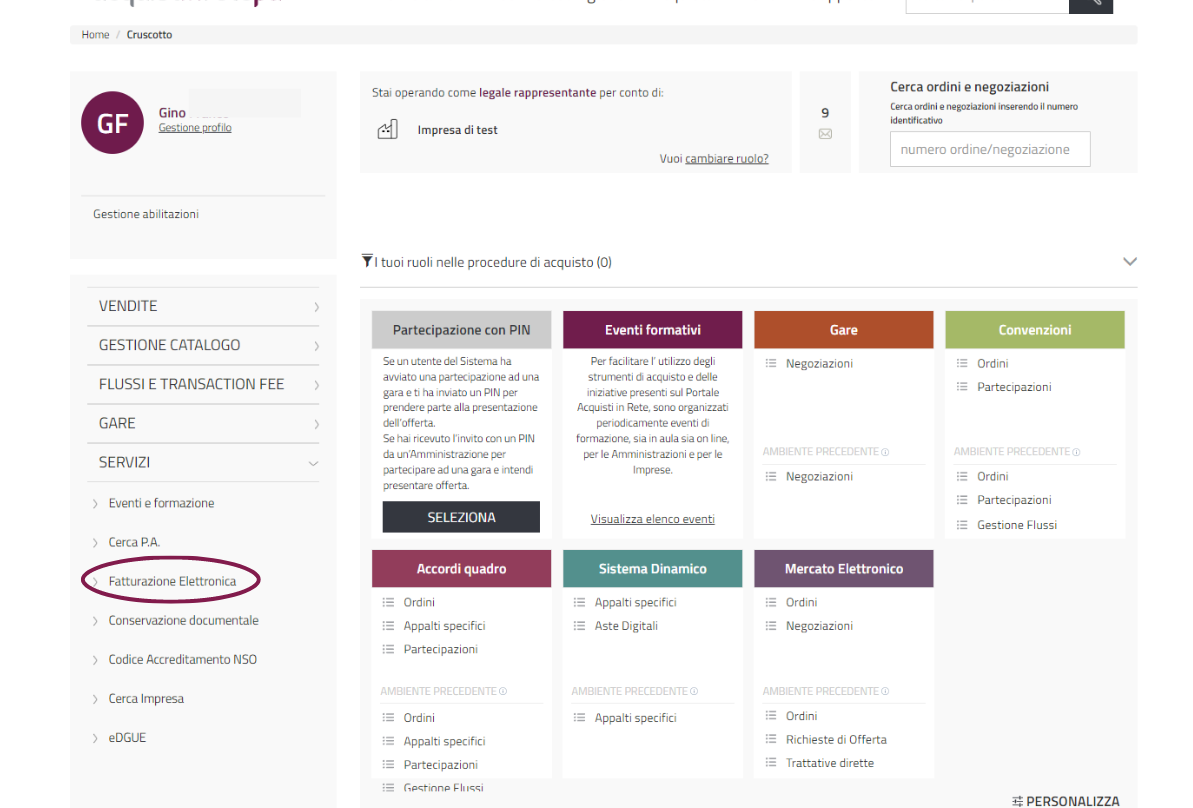The width and height of the screenshot is (1193, 808).
Task: Open the Visualizza elenco eventi link
Action: (x=652, y=519)
